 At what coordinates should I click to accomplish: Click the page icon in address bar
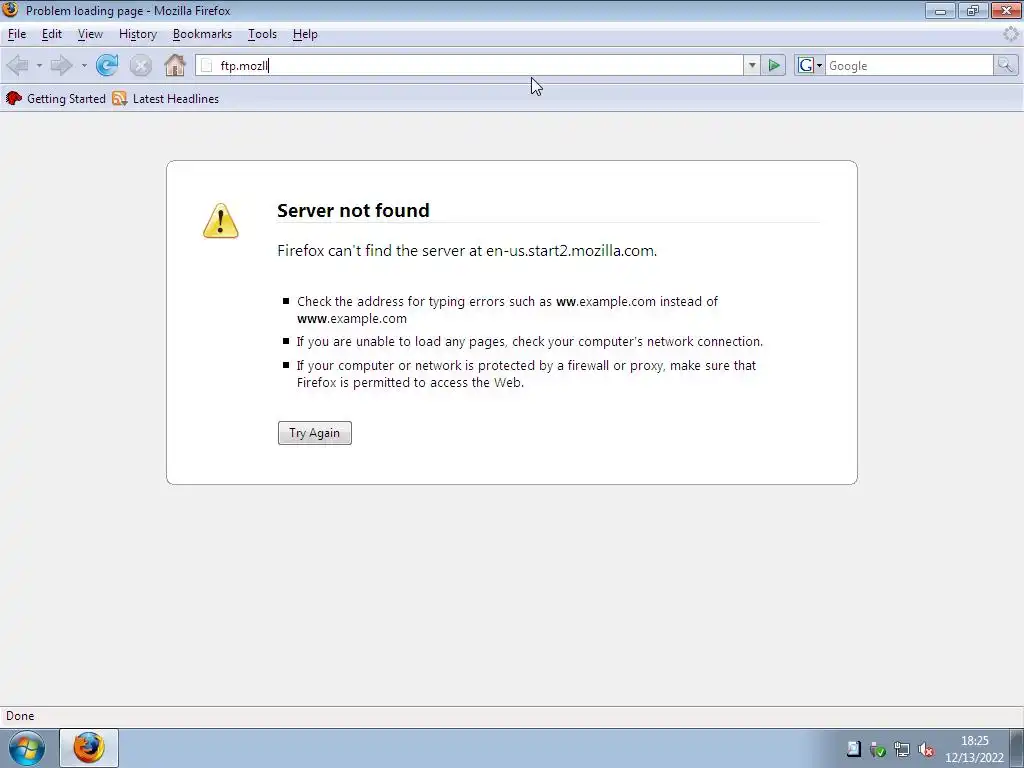(x=206, y=65)
